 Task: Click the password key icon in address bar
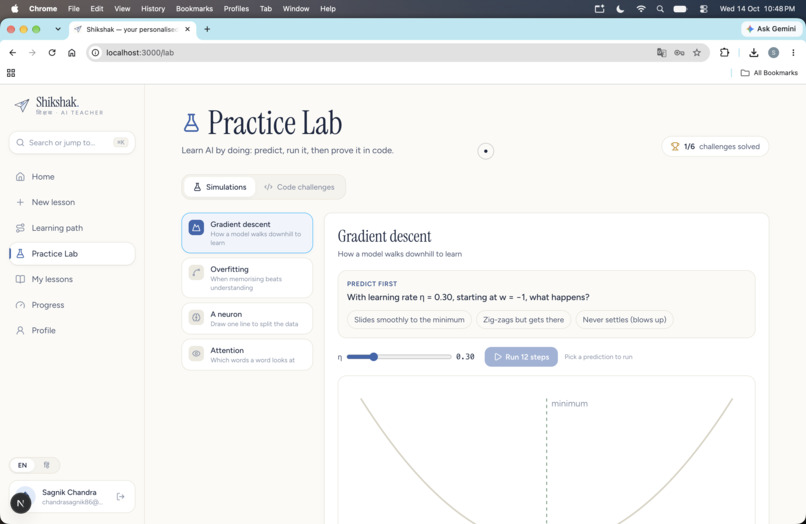(x=679, y=52)
